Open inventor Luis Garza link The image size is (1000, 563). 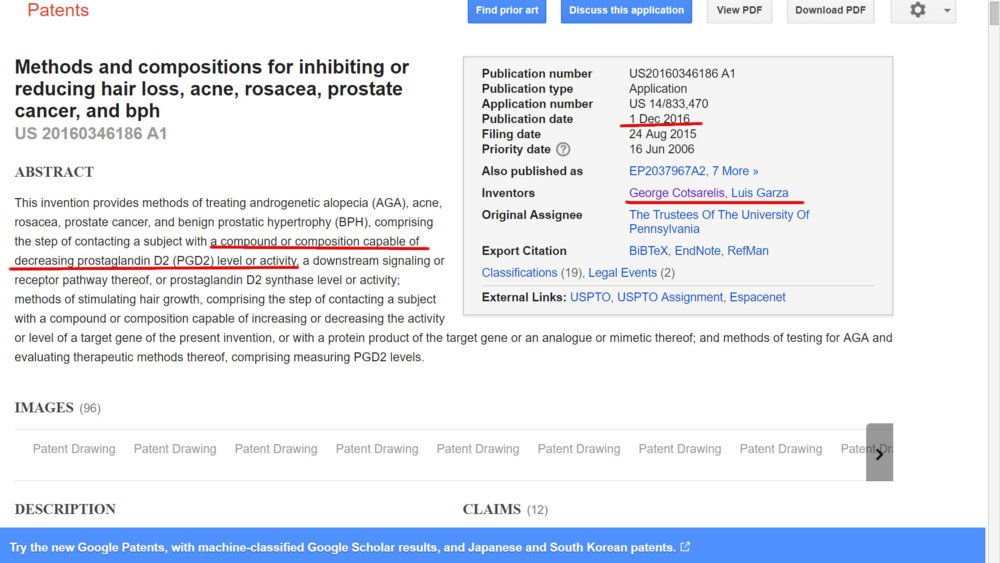760,193
